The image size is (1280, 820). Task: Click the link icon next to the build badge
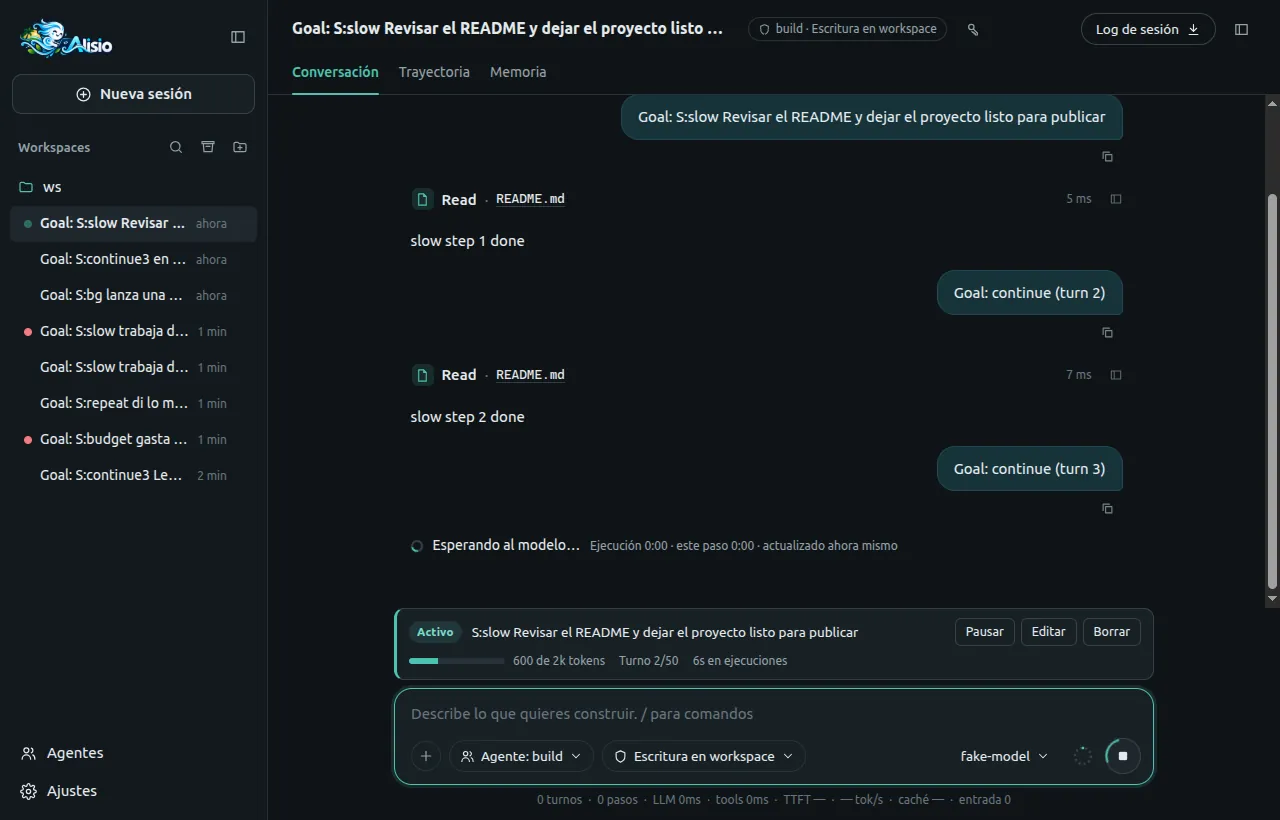pos(973,30)
